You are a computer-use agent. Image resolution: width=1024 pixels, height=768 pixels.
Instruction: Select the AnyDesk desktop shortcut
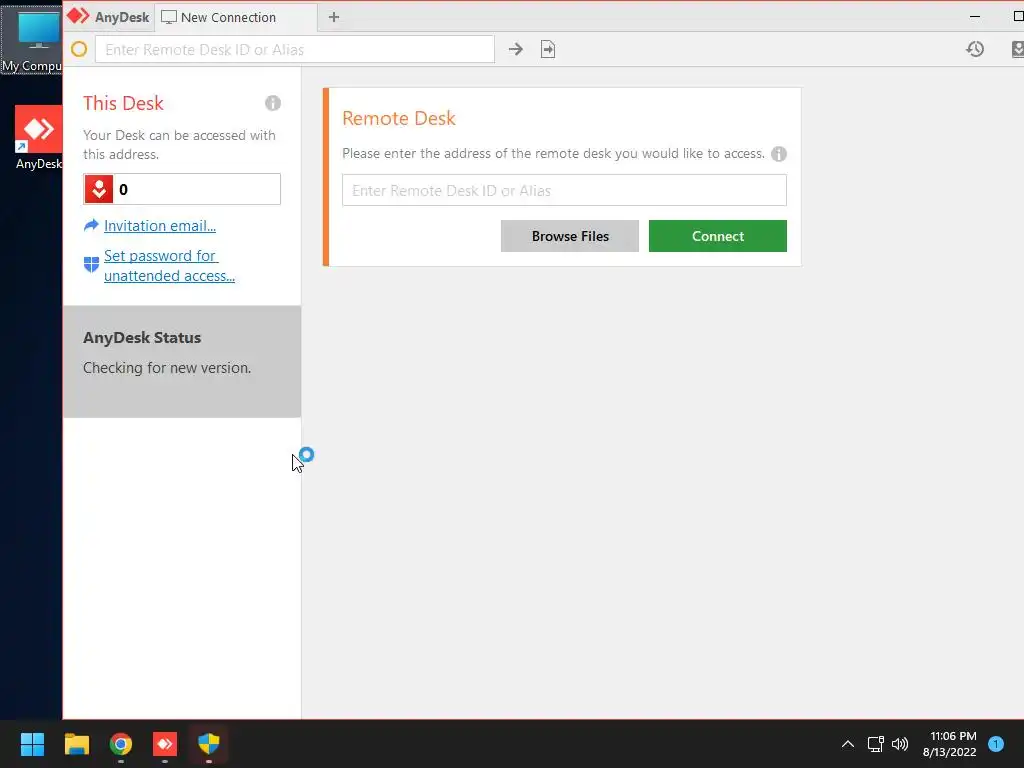coord(39,138)
